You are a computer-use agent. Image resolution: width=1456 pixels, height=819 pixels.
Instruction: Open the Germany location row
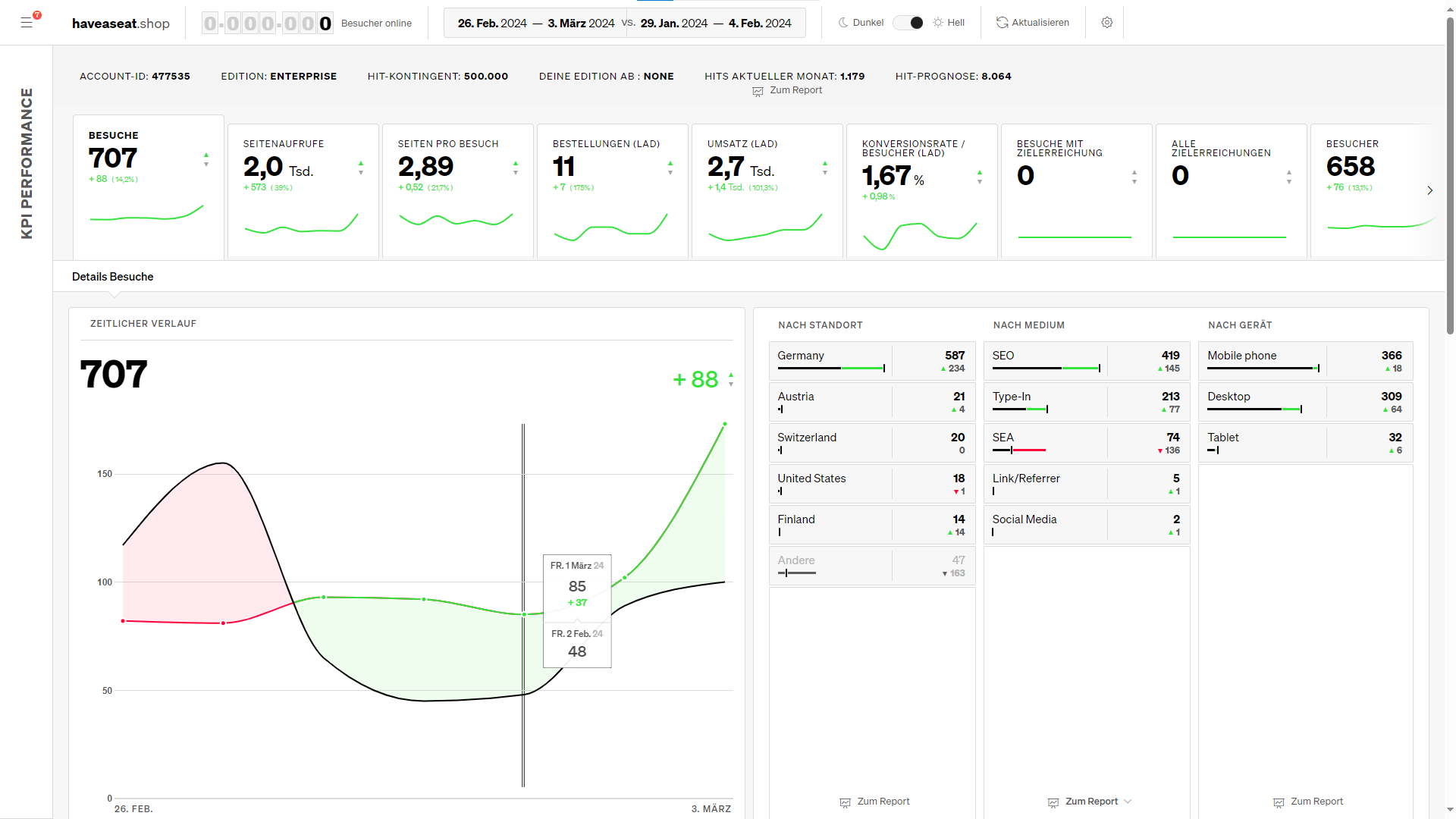tap(872, 362)
